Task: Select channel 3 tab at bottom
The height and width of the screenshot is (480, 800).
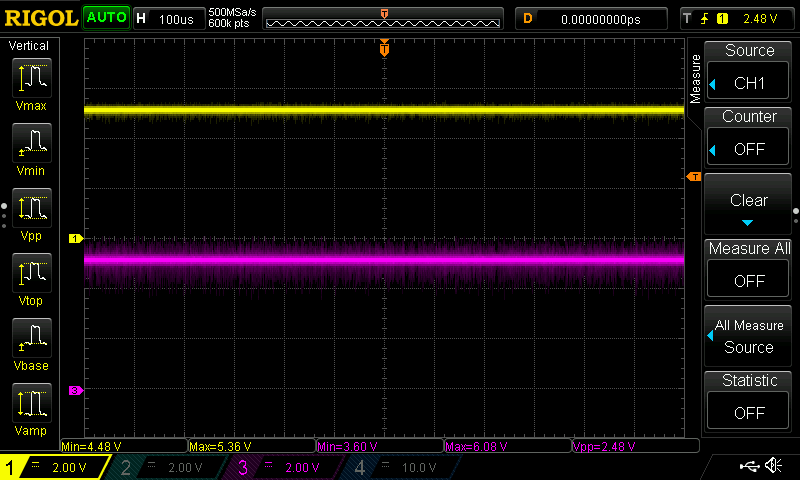Action: point(288,467)
